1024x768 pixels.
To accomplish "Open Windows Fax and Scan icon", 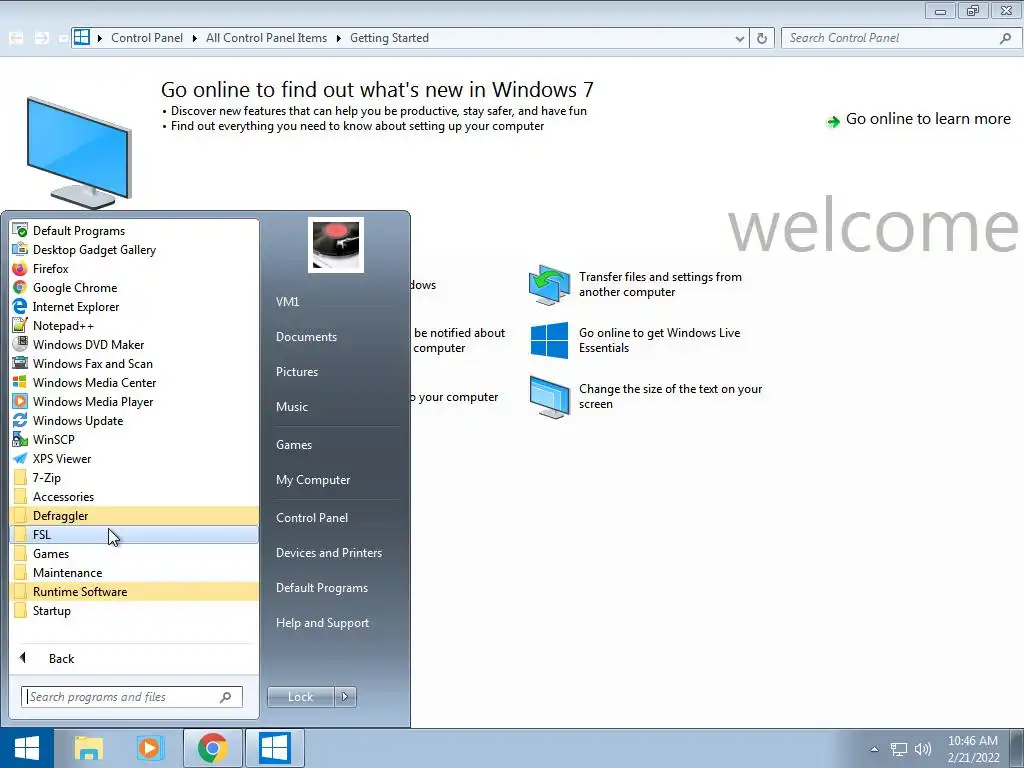I will coord(20,363).
